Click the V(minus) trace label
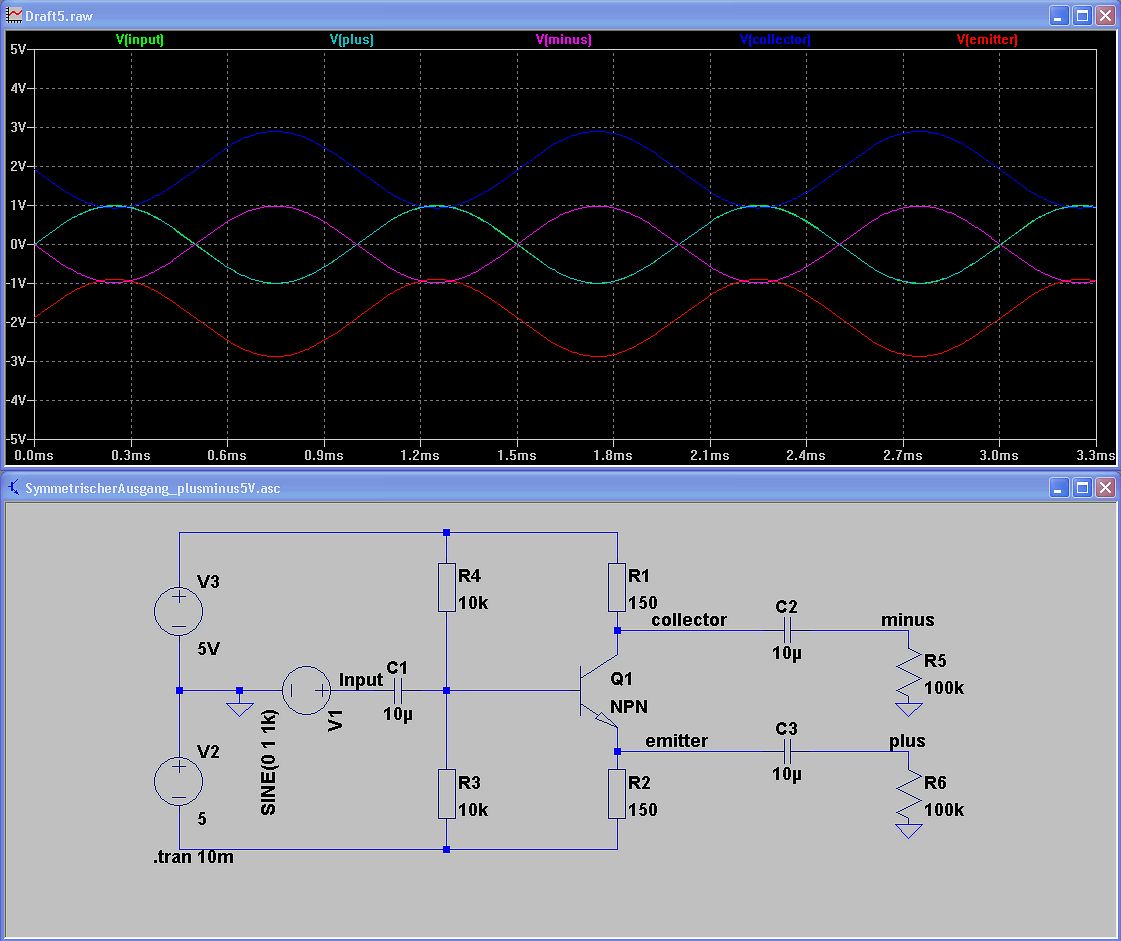The width and height of the screenshot is (1121, 941). pyautogui.click(x=564, y=40)
